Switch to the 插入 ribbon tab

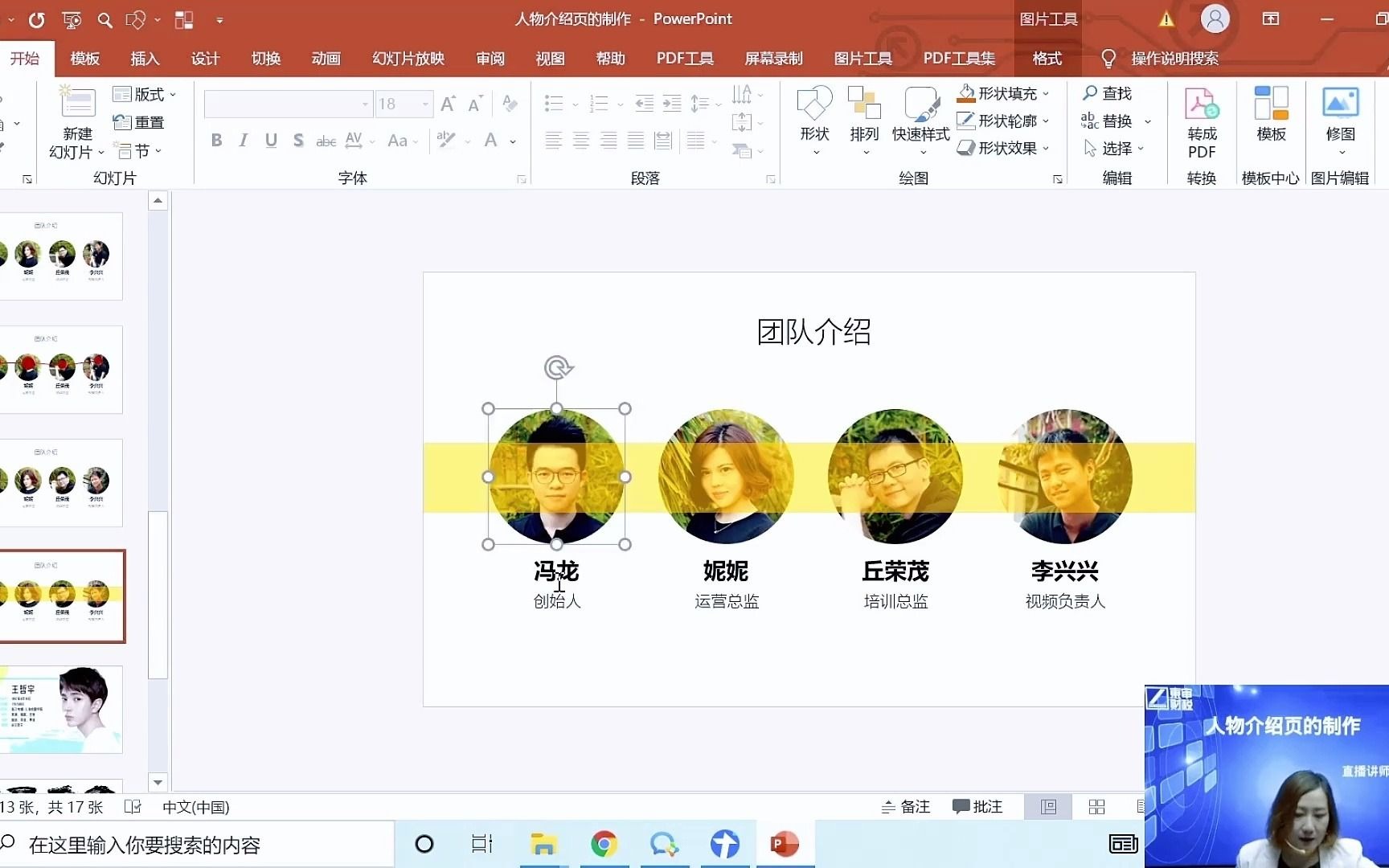(x=145, y=58)
